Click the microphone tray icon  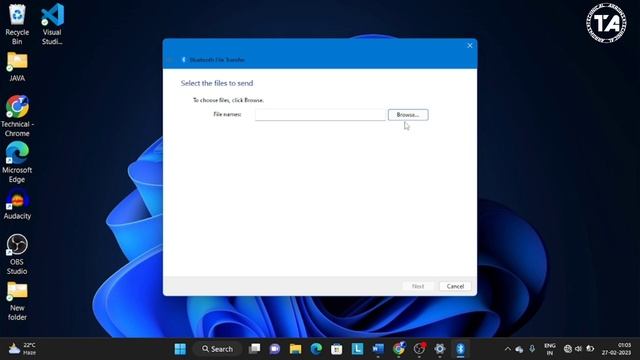coord(532,349)
